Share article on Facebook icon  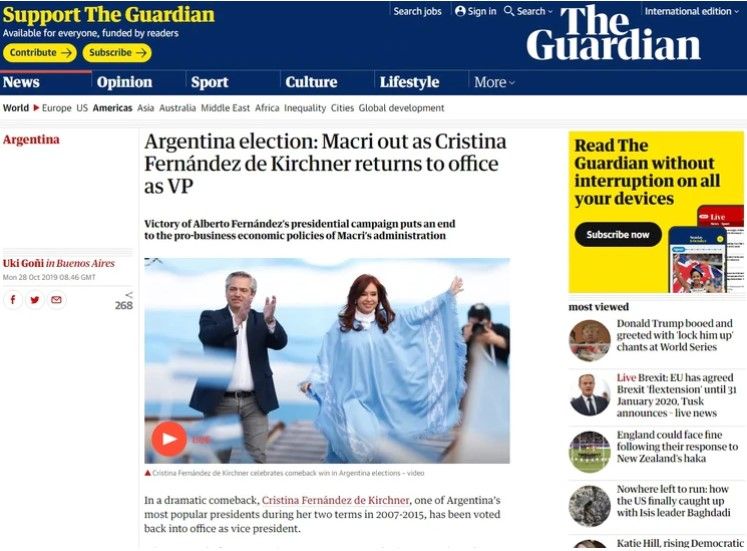(x=13, y=300)
